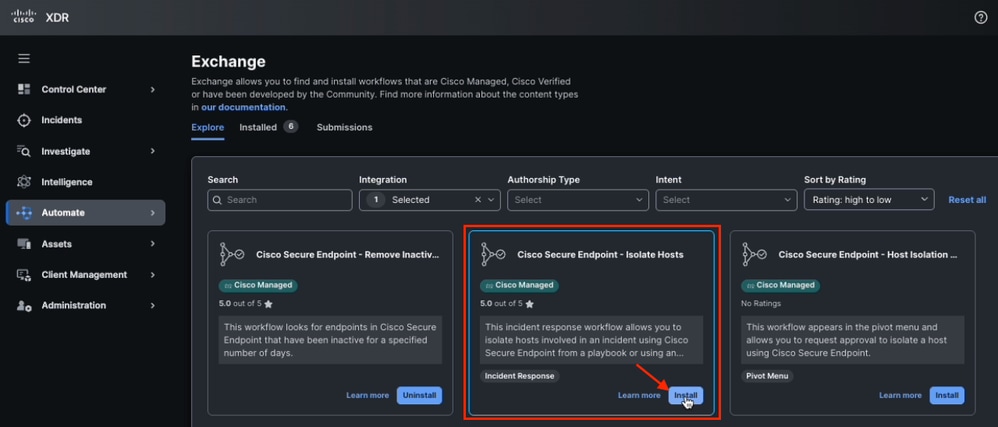Click 'Cisco Secure Endpoint - Host Isolation' title
Screen dimensions: 998x427
point(868,255)
